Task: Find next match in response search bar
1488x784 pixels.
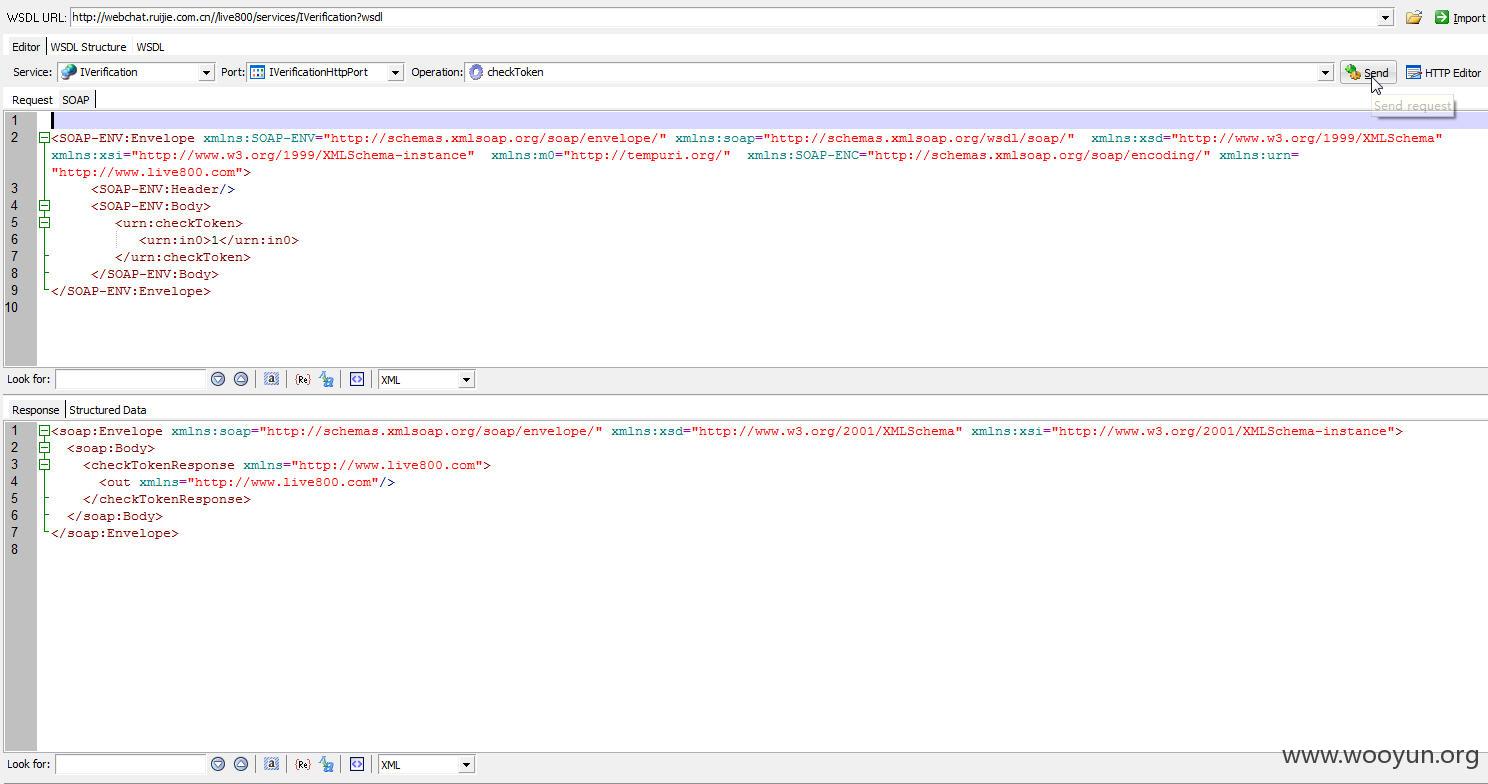Action: coord(218,764)
